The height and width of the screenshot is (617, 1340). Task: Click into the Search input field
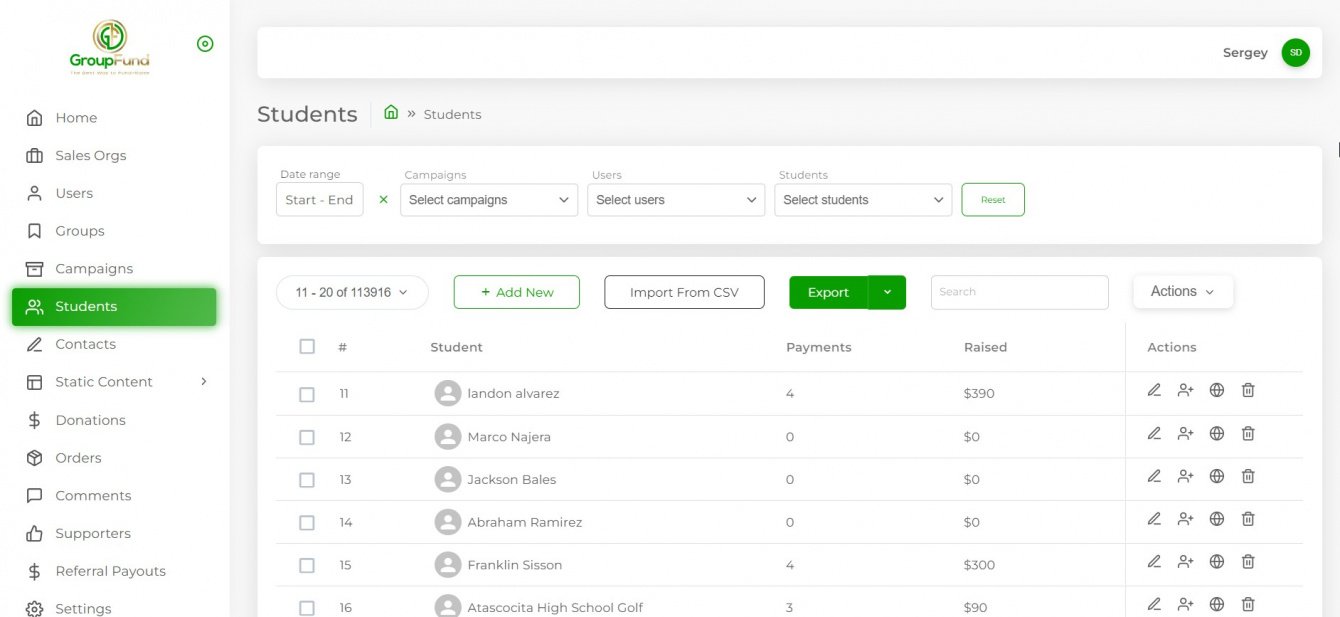[1019, 292]
